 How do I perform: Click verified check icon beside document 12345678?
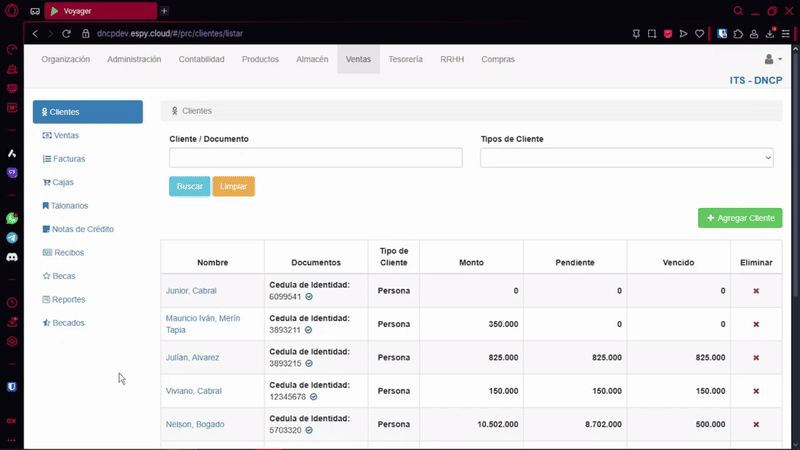click(x=313, y=397)
